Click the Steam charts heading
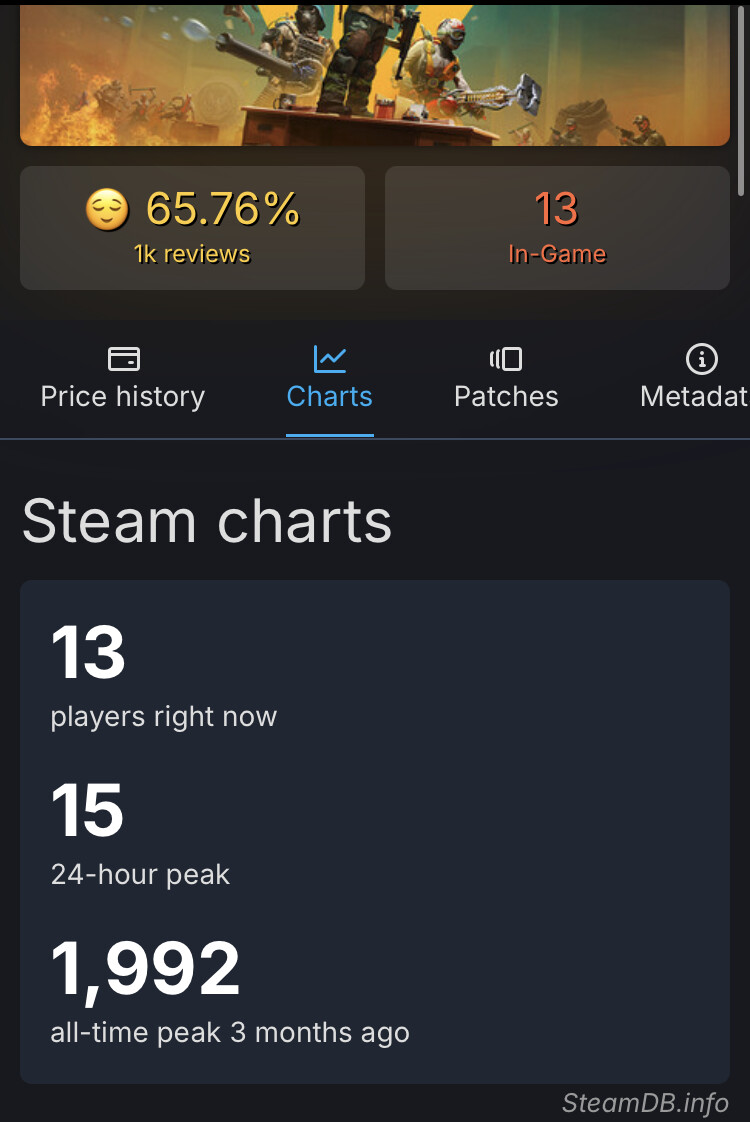This screenshot has height=1122, width=750. point(207,521)
